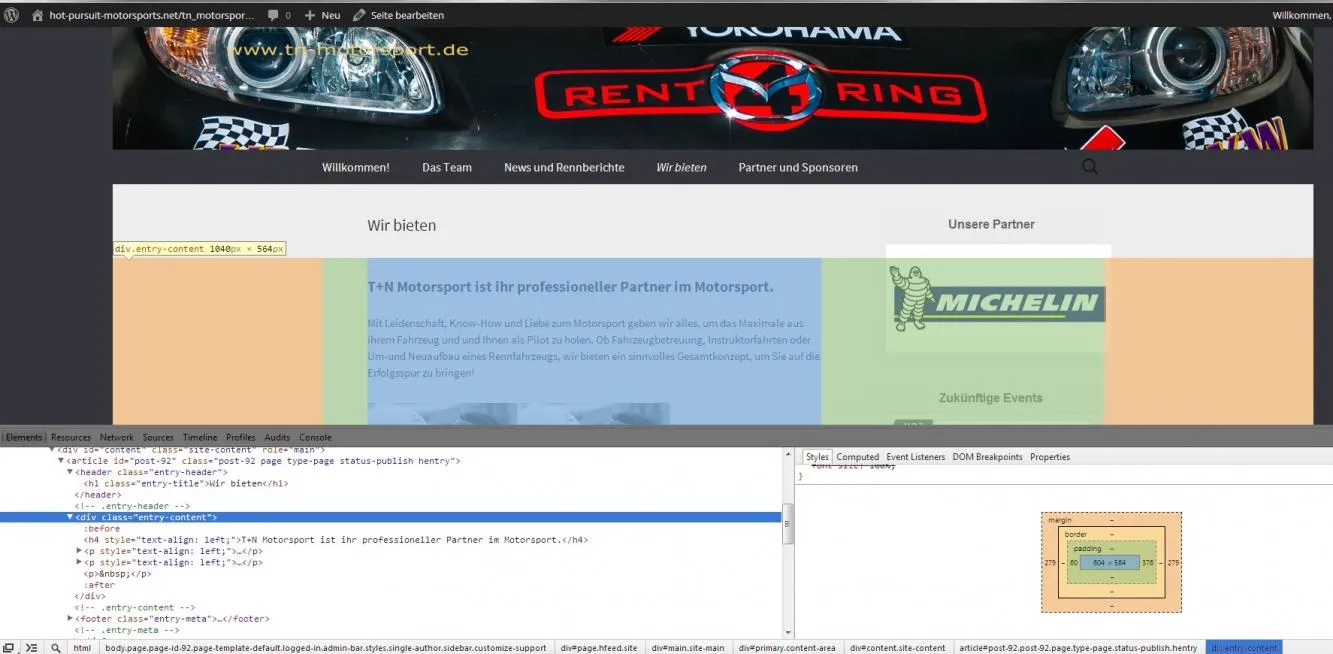Open the Sources panel tab
Screen dimensions: 1333x654
[x=158, y=437]
